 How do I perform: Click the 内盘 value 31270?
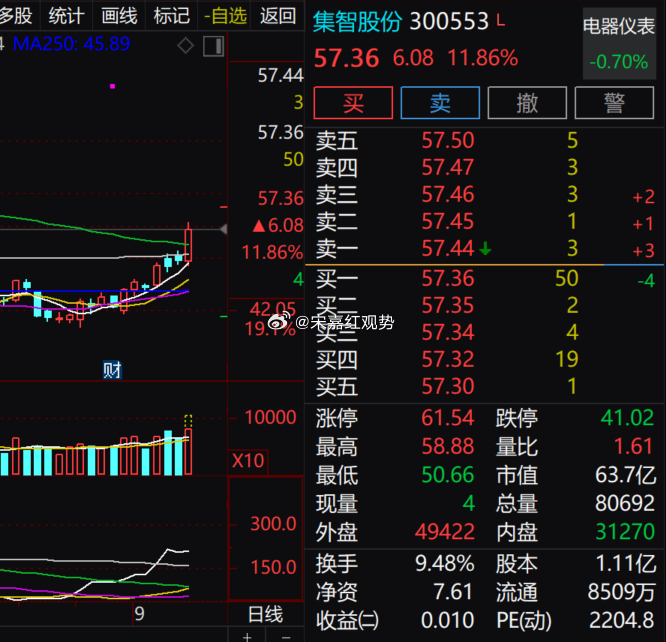point(625,532)
